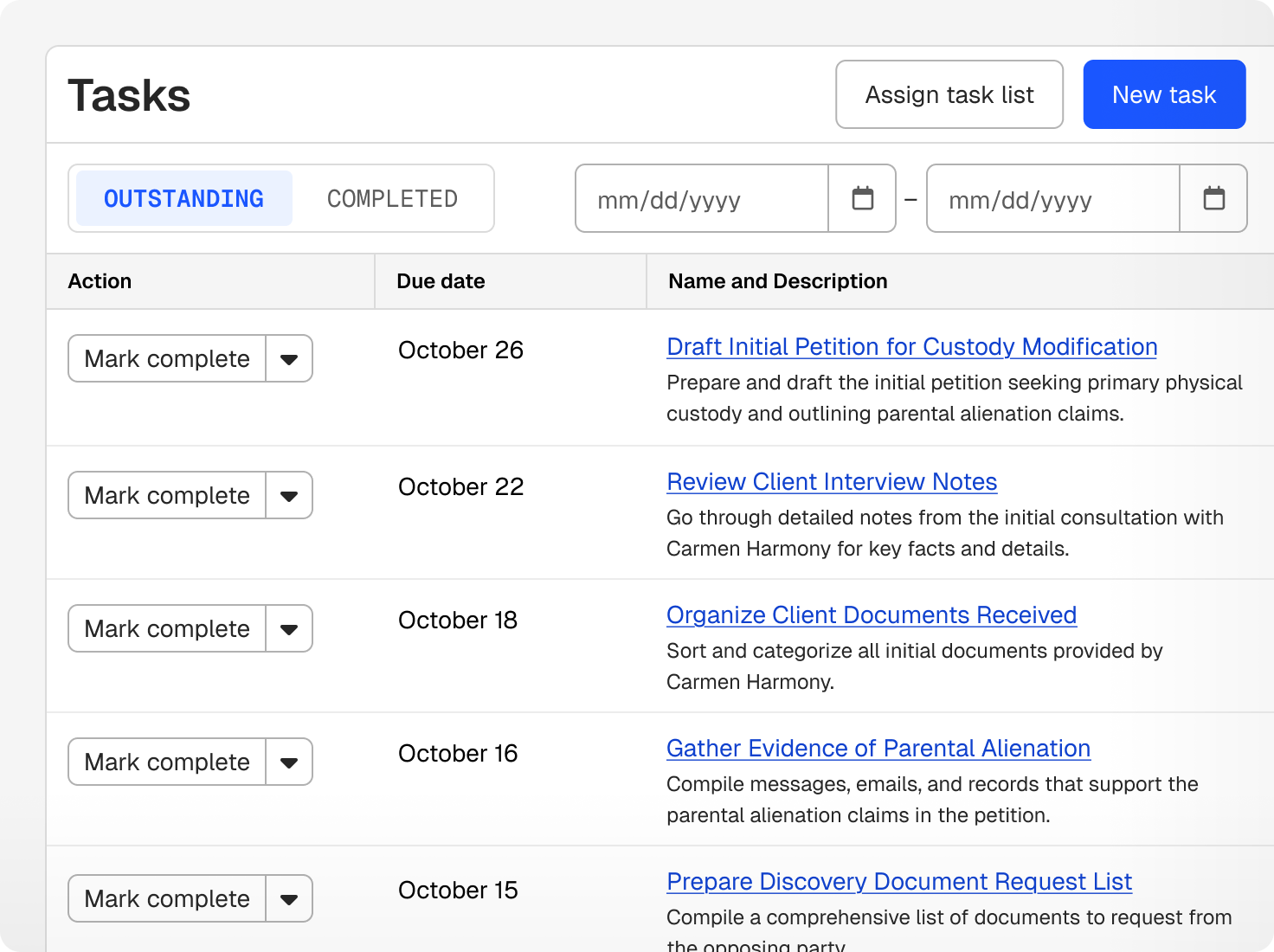Click description starting 'Go through detailed notes'
1274x952 pixels.
945,533
